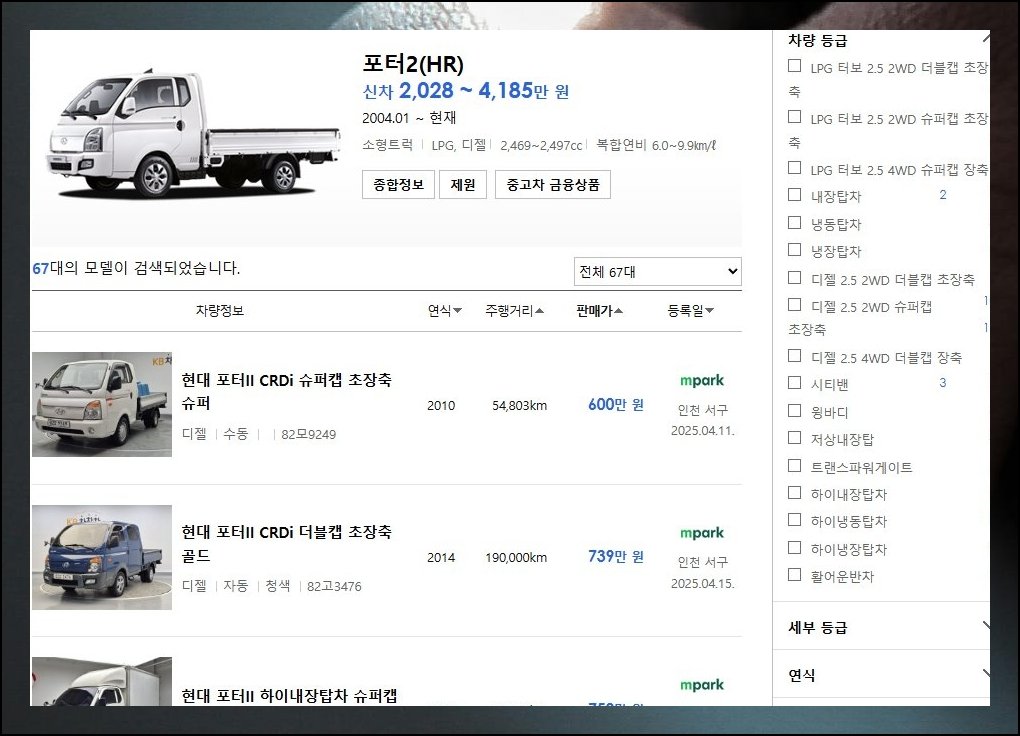Viewport: 1020px width, 736px height.
Task: Click the 차량정보 column header
Action: pyautogui.click(x=220, y=311)
